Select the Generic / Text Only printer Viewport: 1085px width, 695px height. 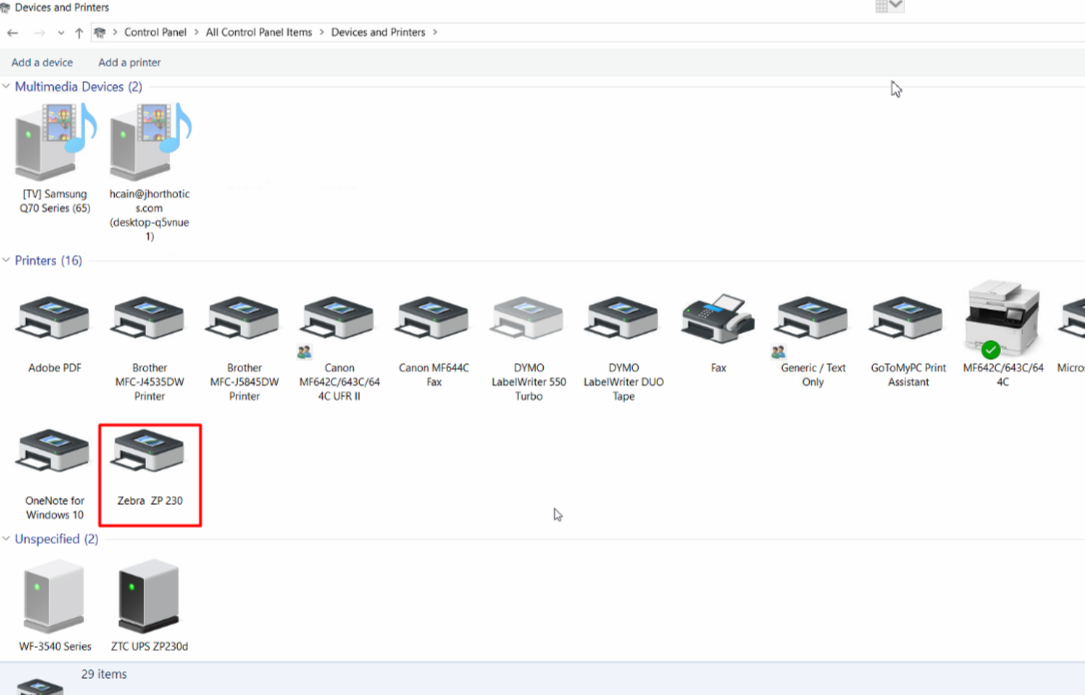(x=813, y=341)
